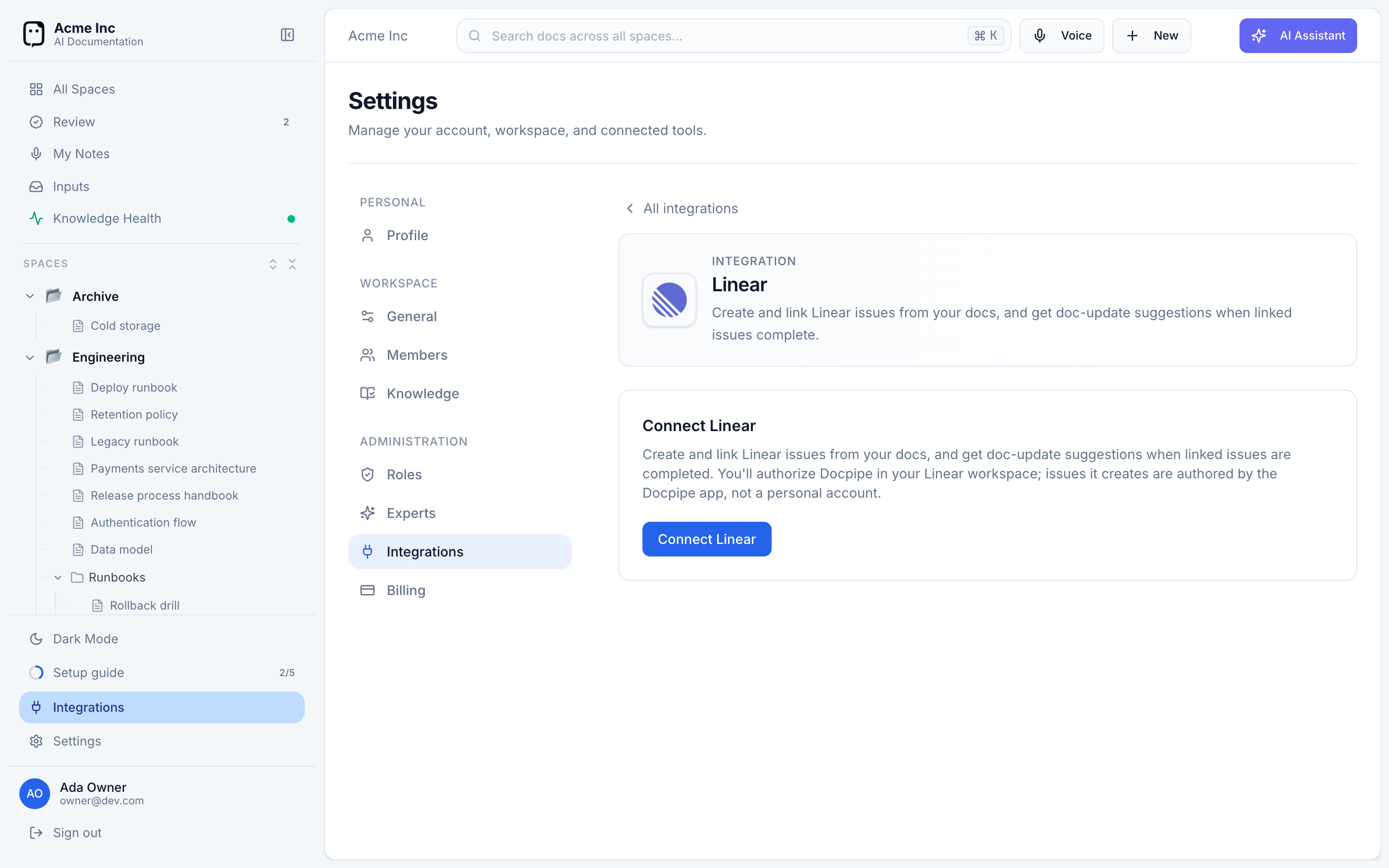Open the Rollback drill doc
The width and height of the screenshot is (1389, 868).
pos(144,606)
